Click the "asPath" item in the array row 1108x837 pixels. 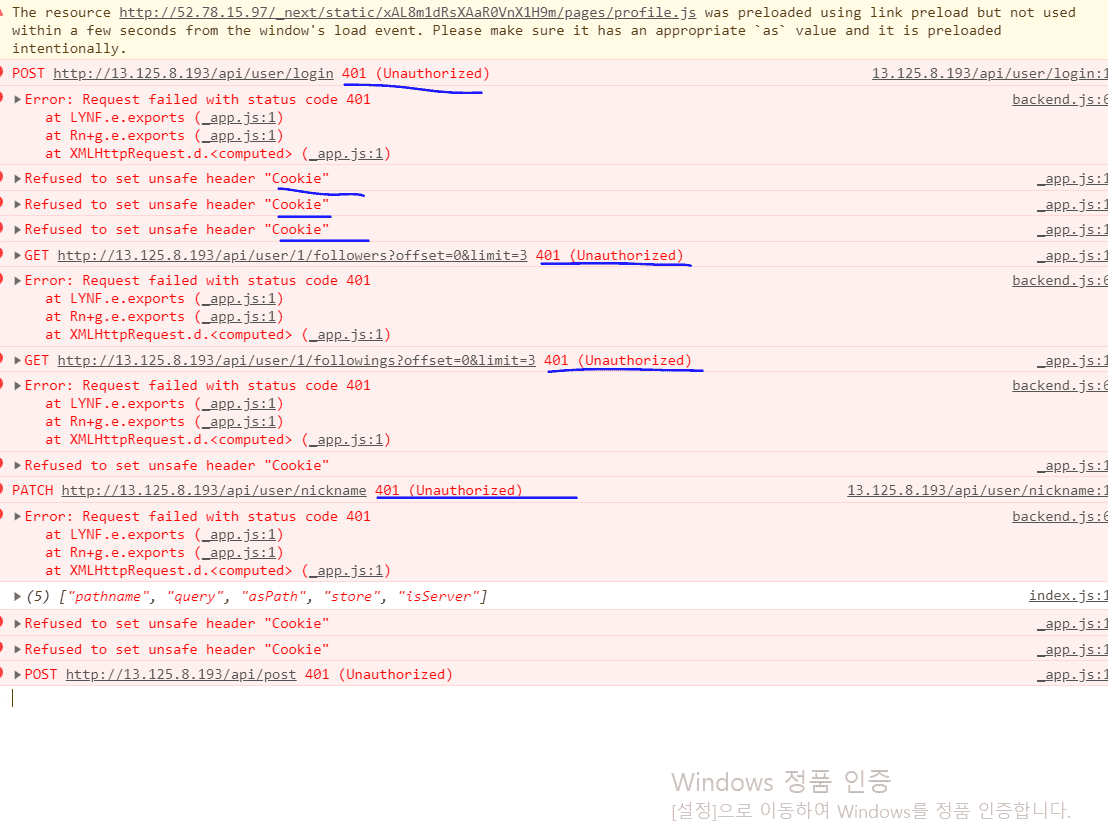coord(273,597)
